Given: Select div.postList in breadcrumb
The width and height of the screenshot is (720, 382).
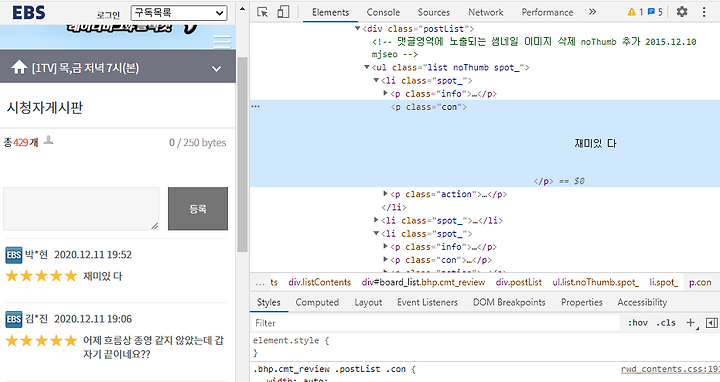Looking at the screenshot, I should coord(518,282).
